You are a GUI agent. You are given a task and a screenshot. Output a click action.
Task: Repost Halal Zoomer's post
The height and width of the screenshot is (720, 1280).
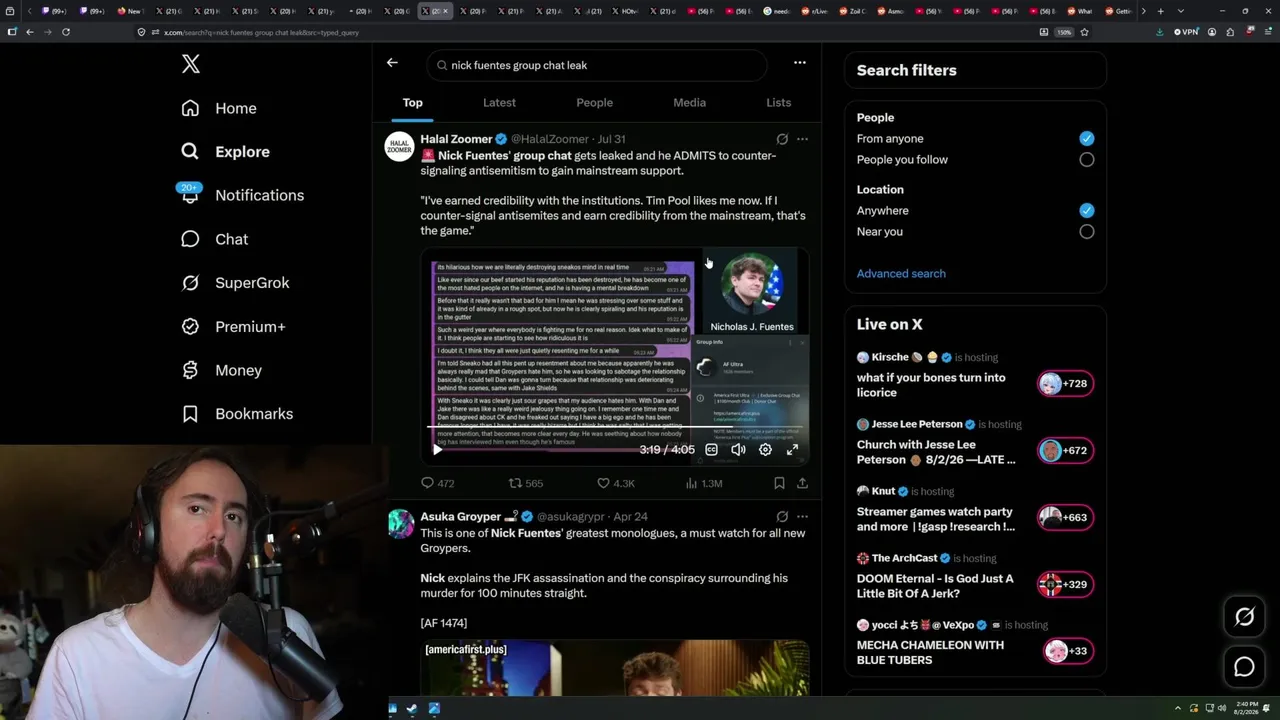[526, 483]
